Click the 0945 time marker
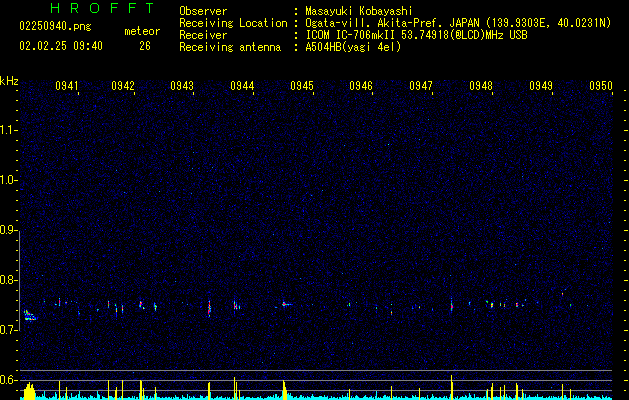This screenshot has width=629, height=400. [302, 86]
